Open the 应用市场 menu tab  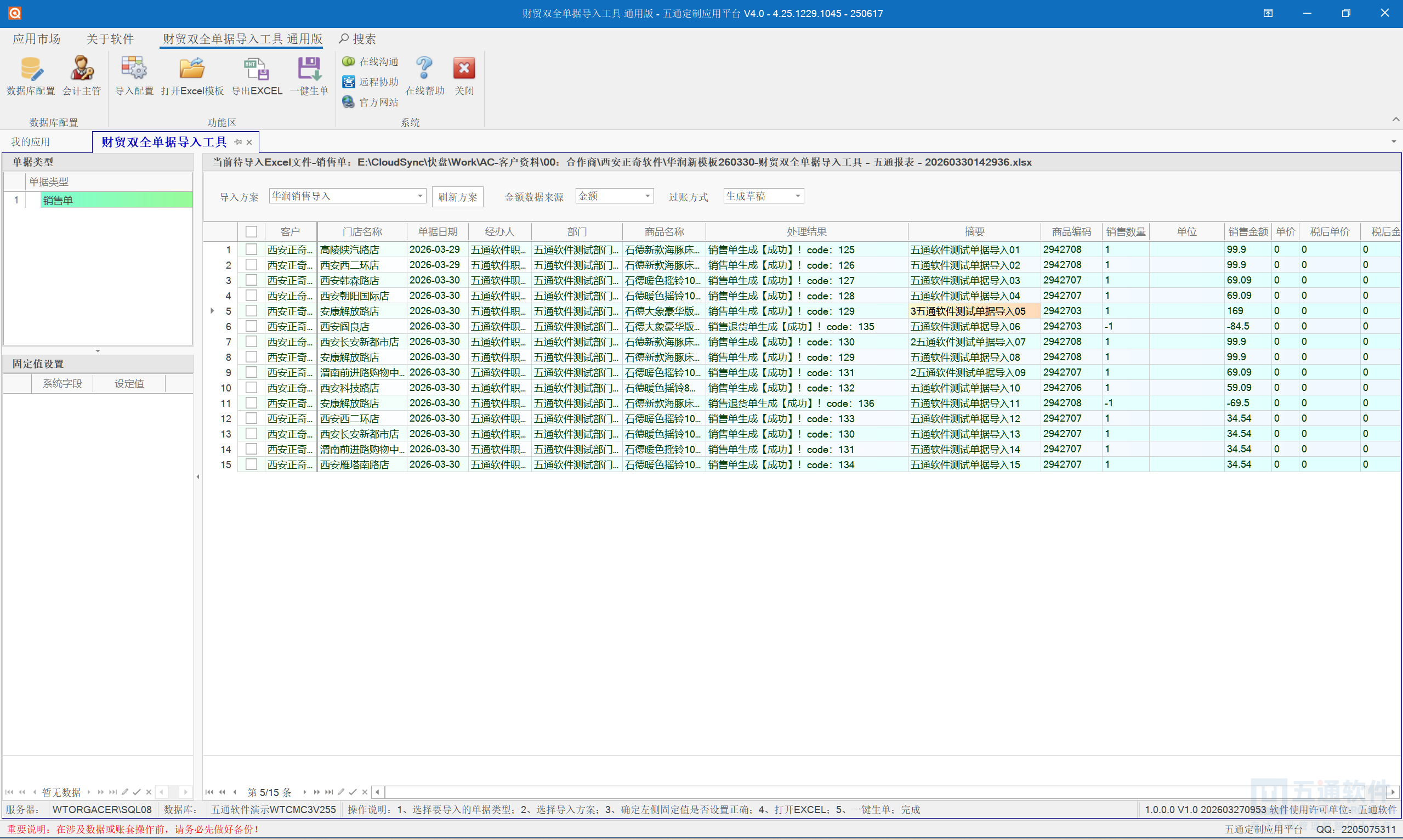(37, 39)
